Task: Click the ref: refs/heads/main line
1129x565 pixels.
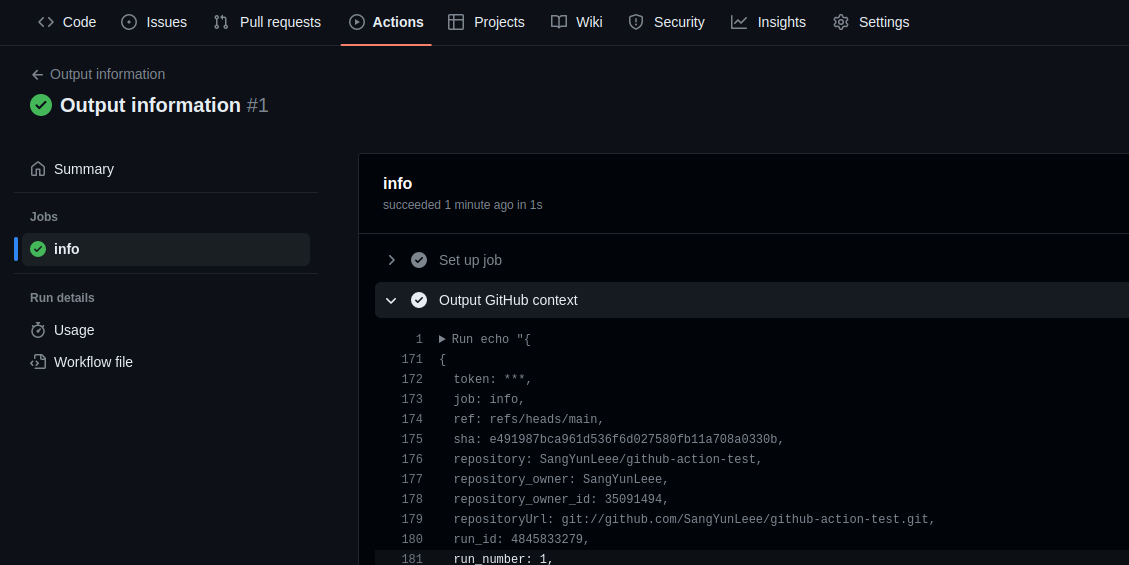Action: (528, 419)
